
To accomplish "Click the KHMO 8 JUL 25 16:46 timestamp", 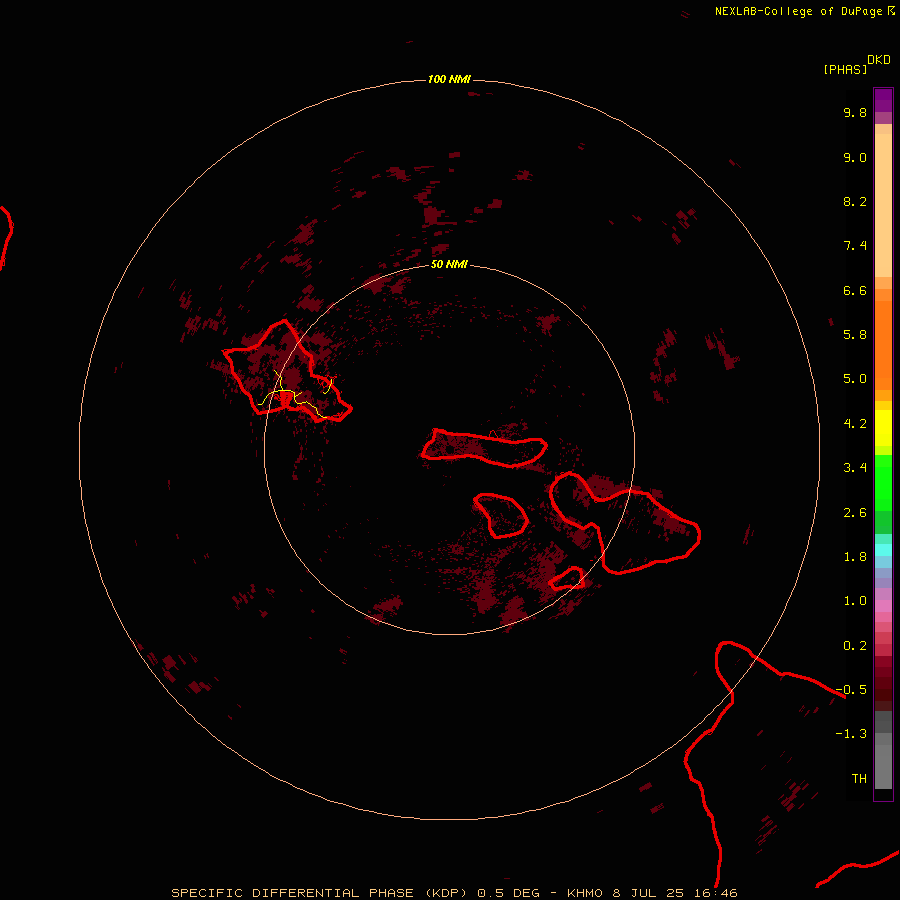I will coord(652,893).
